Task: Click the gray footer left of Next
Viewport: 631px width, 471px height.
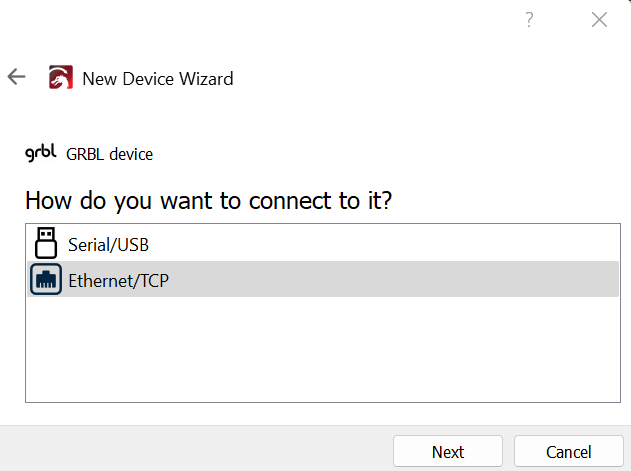Action: click(200, 450)
